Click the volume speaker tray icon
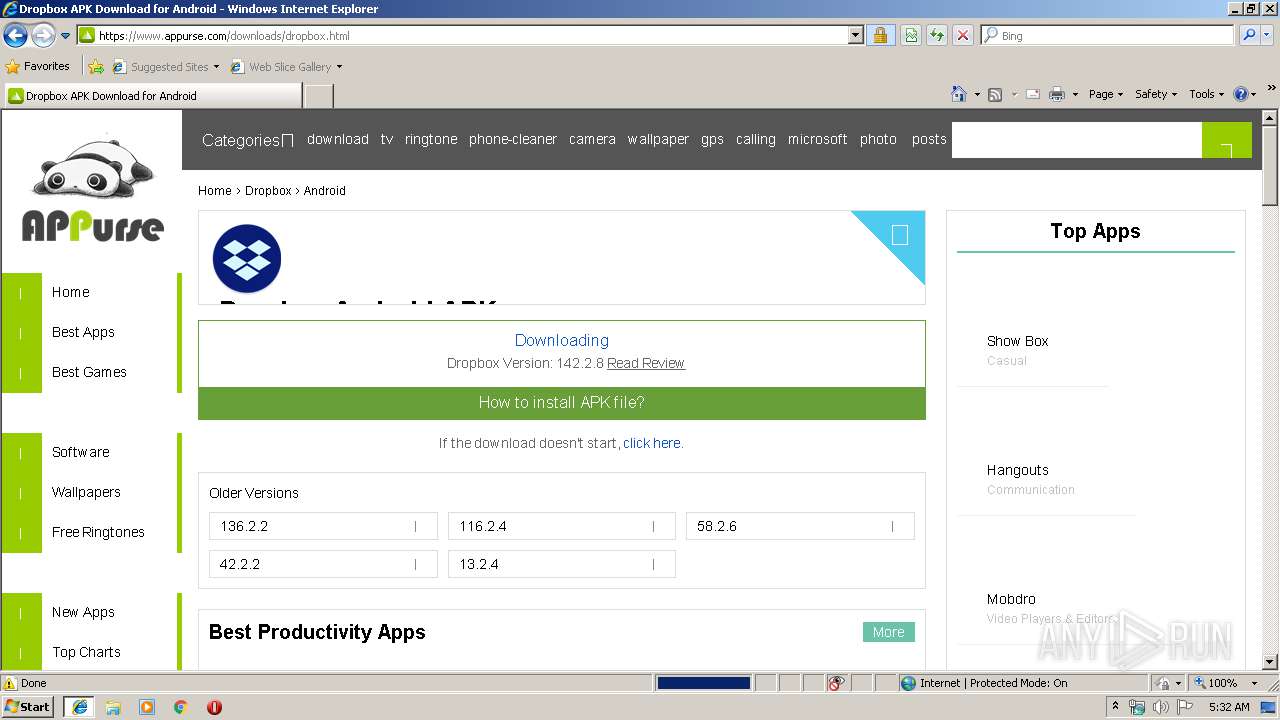Screen dimensions: 1280x720 tap(1160, 707)
